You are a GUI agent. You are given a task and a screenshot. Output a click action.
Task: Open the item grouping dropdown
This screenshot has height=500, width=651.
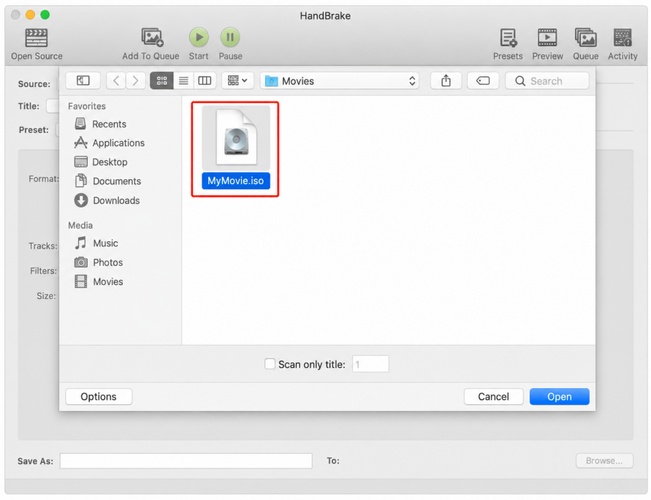(x=237, y=81)
